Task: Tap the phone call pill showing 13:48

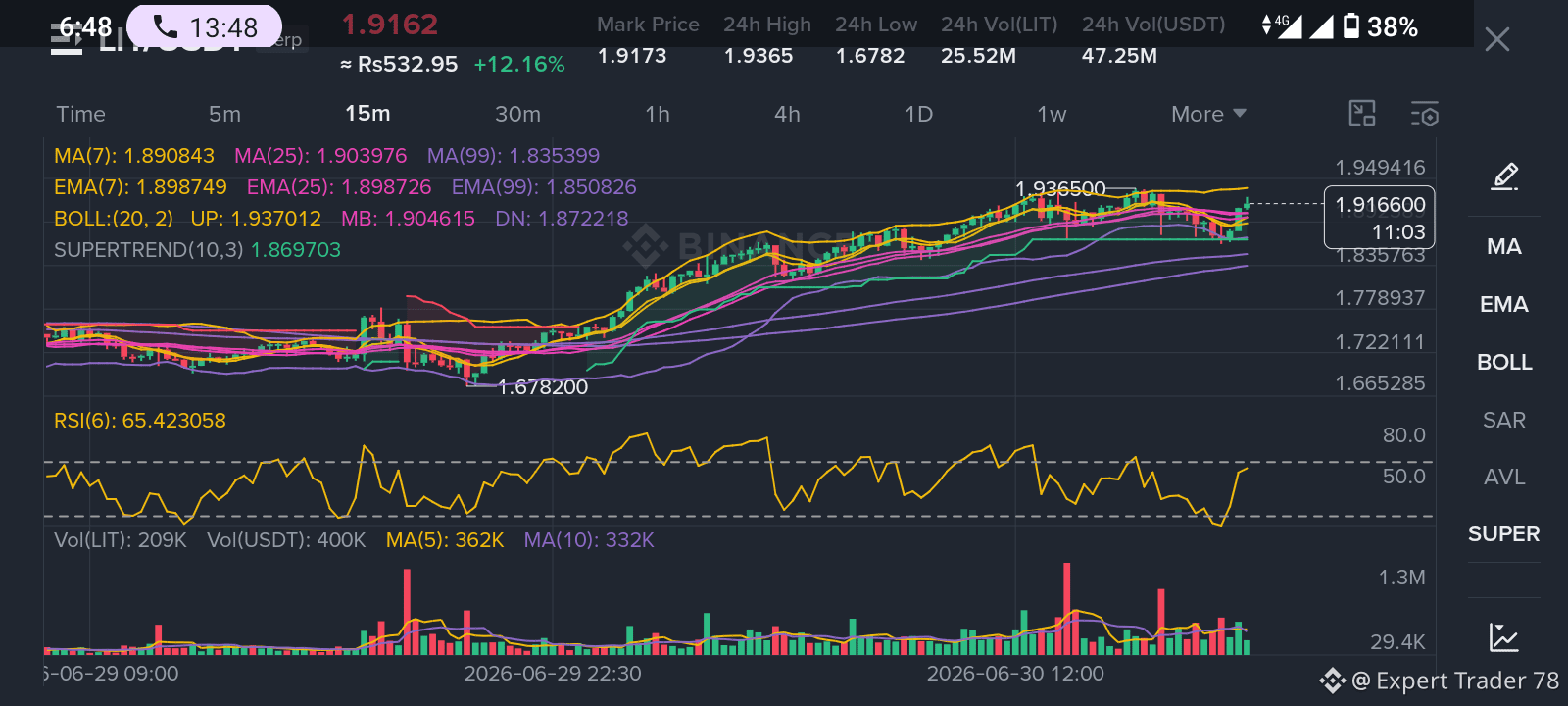Action: tap(204, 26)
